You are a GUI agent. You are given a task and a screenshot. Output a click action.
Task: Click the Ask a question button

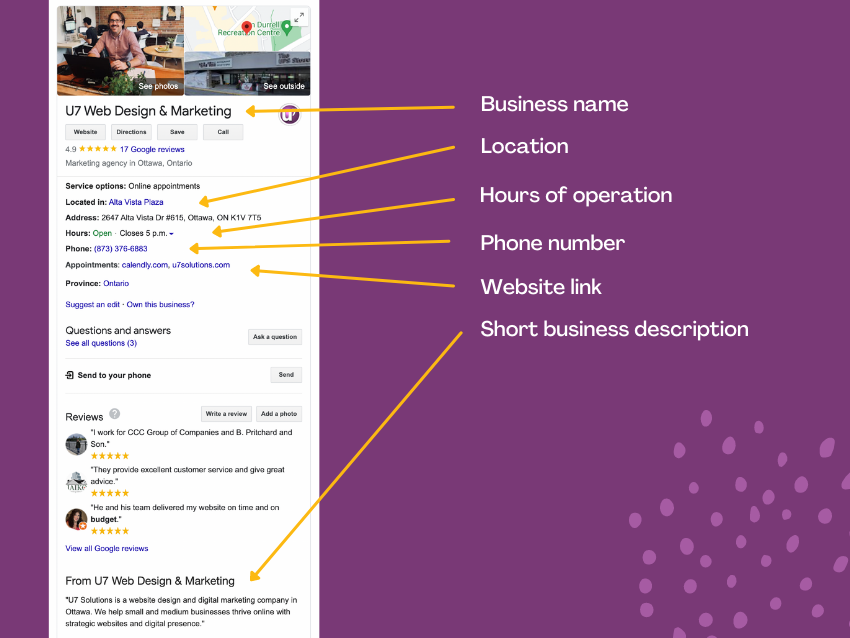click(x=275, y=337)
